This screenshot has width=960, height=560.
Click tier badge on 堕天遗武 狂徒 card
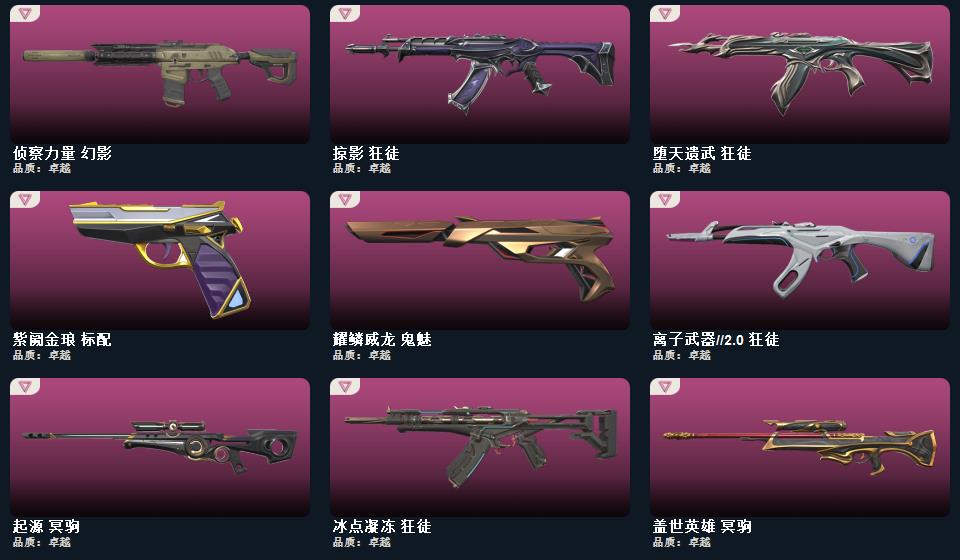[x=665, y=13]
